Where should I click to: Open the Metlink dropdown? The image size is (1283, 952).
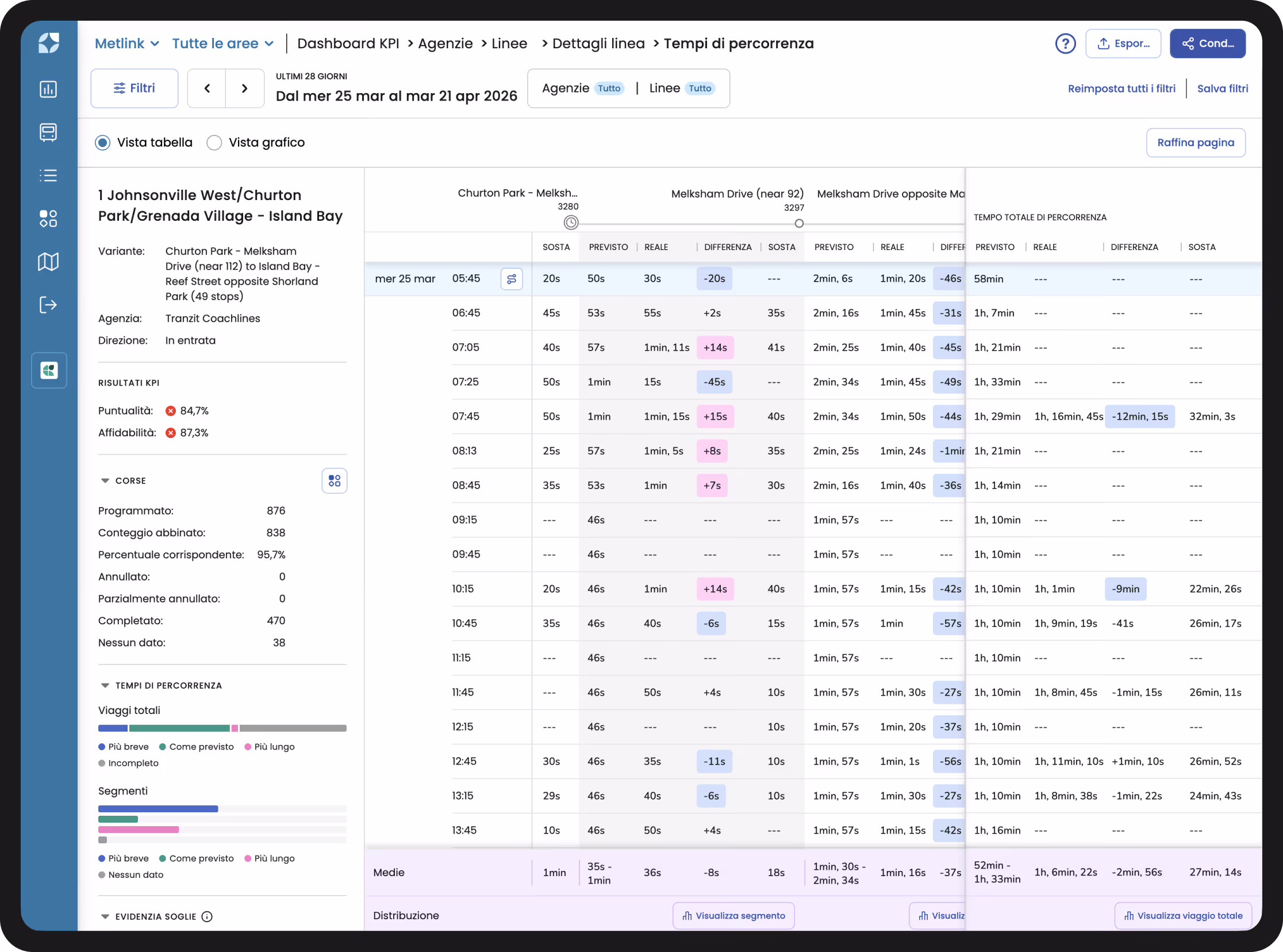126,44
